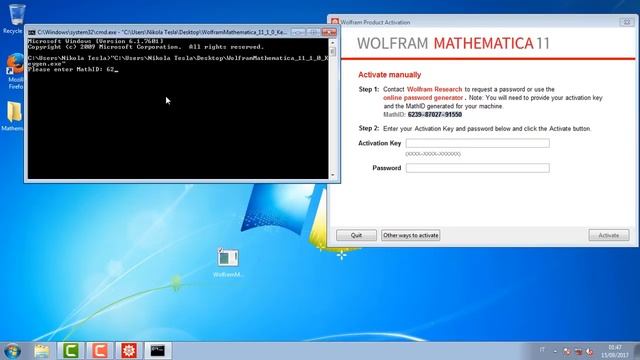Click the cmd window title bar icon
The width and height of the screenshot is (640, 360).
32,32
